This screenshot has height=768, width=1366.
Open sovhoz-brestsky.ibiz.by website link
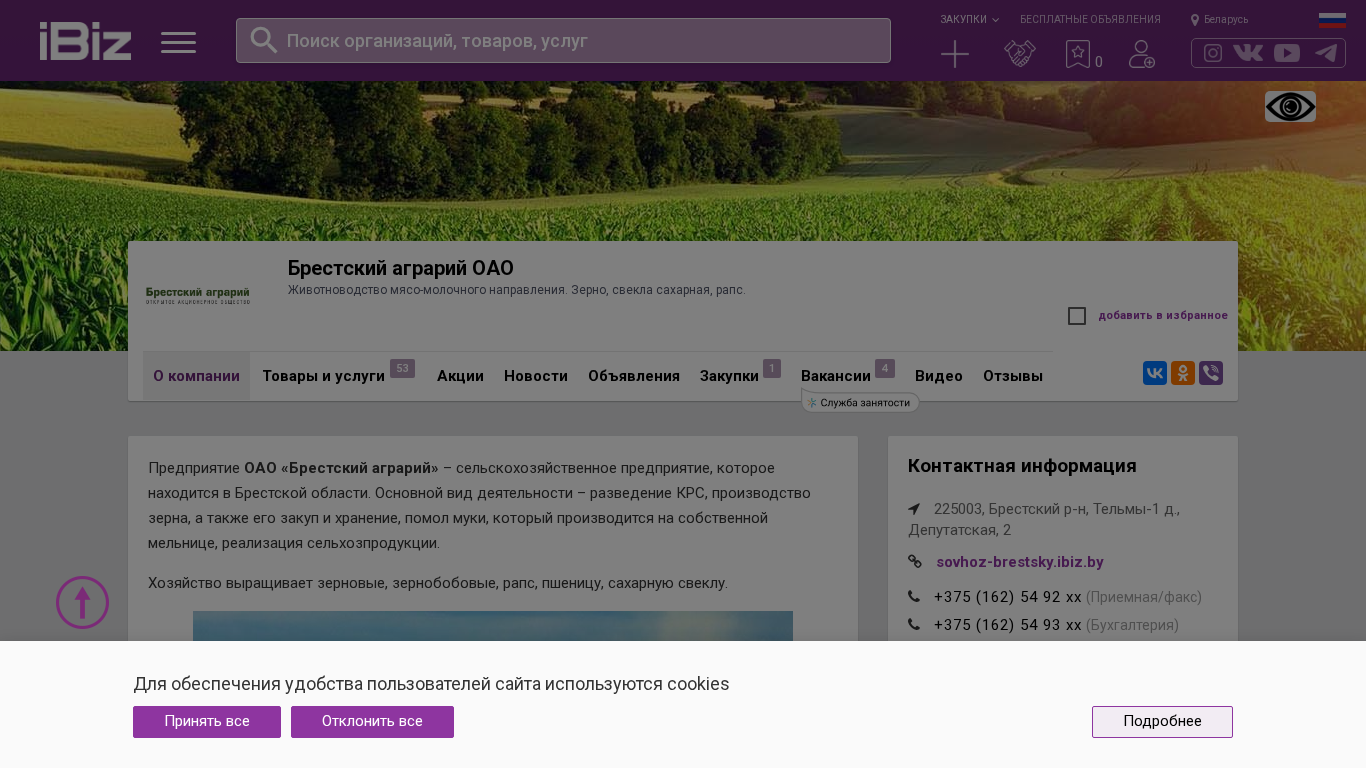click(x=1020, y=562)
